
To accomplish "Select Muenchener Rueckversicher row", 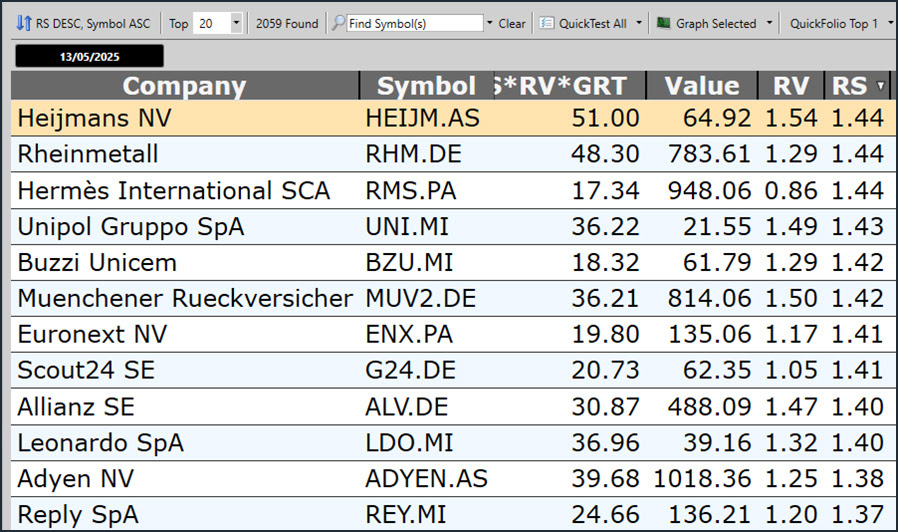I will (453, 298).
